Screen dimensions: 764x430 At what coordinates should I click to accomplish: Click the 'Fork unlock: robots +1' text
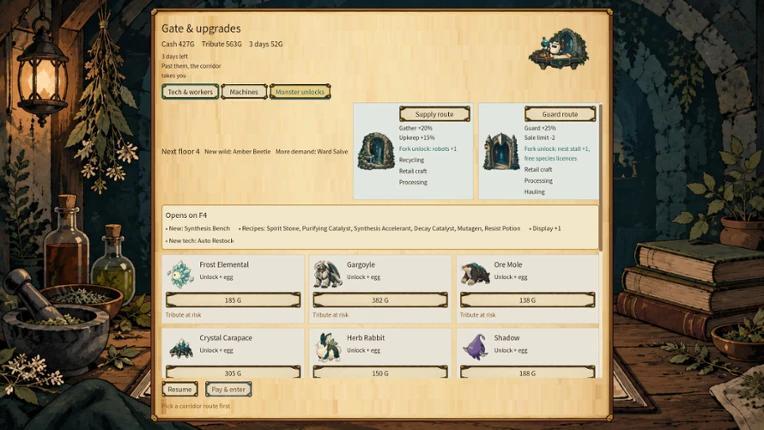pyautogui.click(x=428, y=149)
